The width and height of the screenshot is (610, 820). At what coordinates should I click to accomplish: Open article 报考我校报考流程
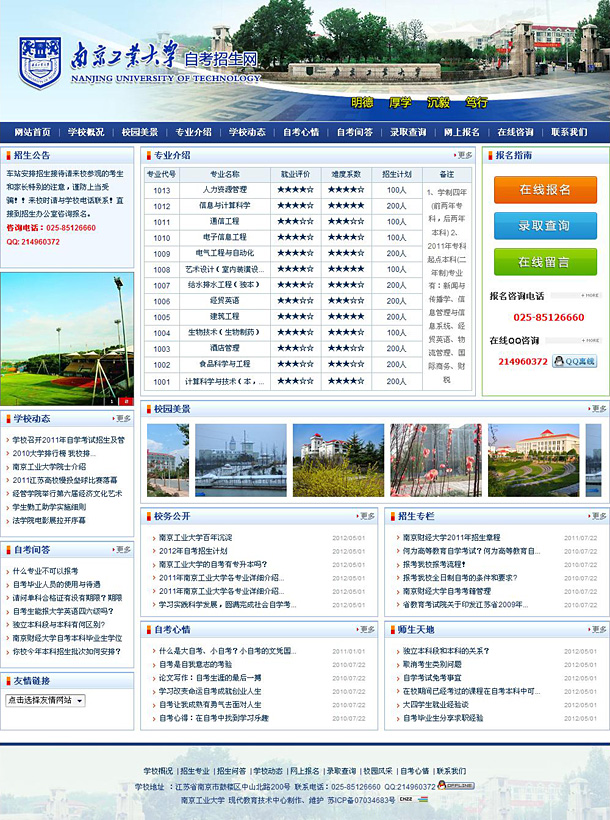434,564
